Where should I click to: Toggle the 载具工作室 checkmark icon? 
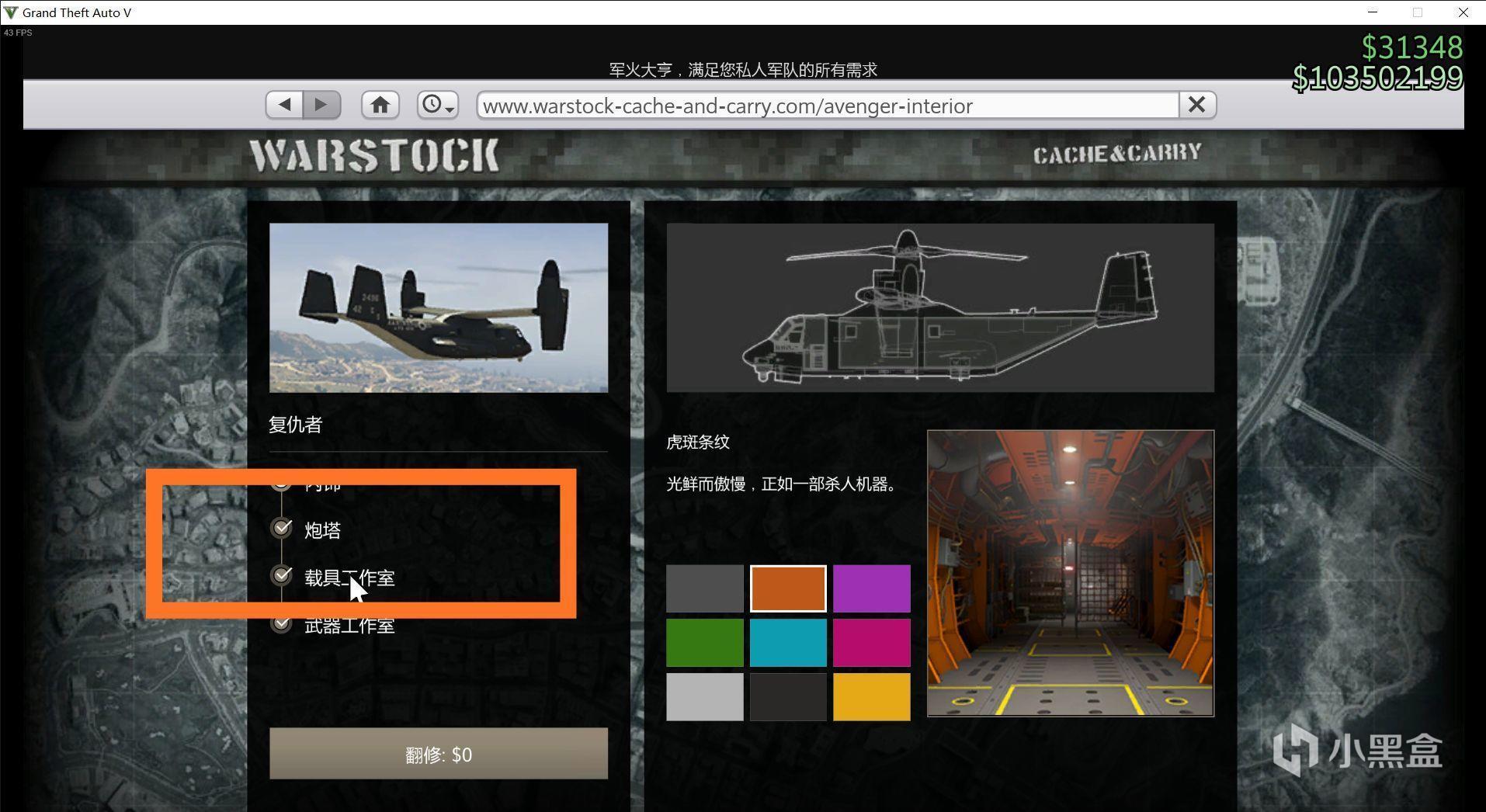click(282, 575)
